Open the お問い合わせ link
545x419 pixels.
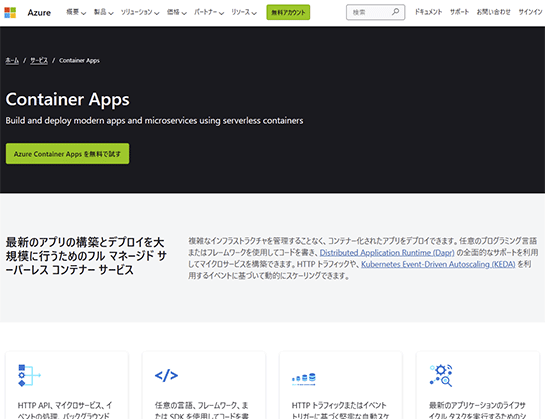[494, 12]
